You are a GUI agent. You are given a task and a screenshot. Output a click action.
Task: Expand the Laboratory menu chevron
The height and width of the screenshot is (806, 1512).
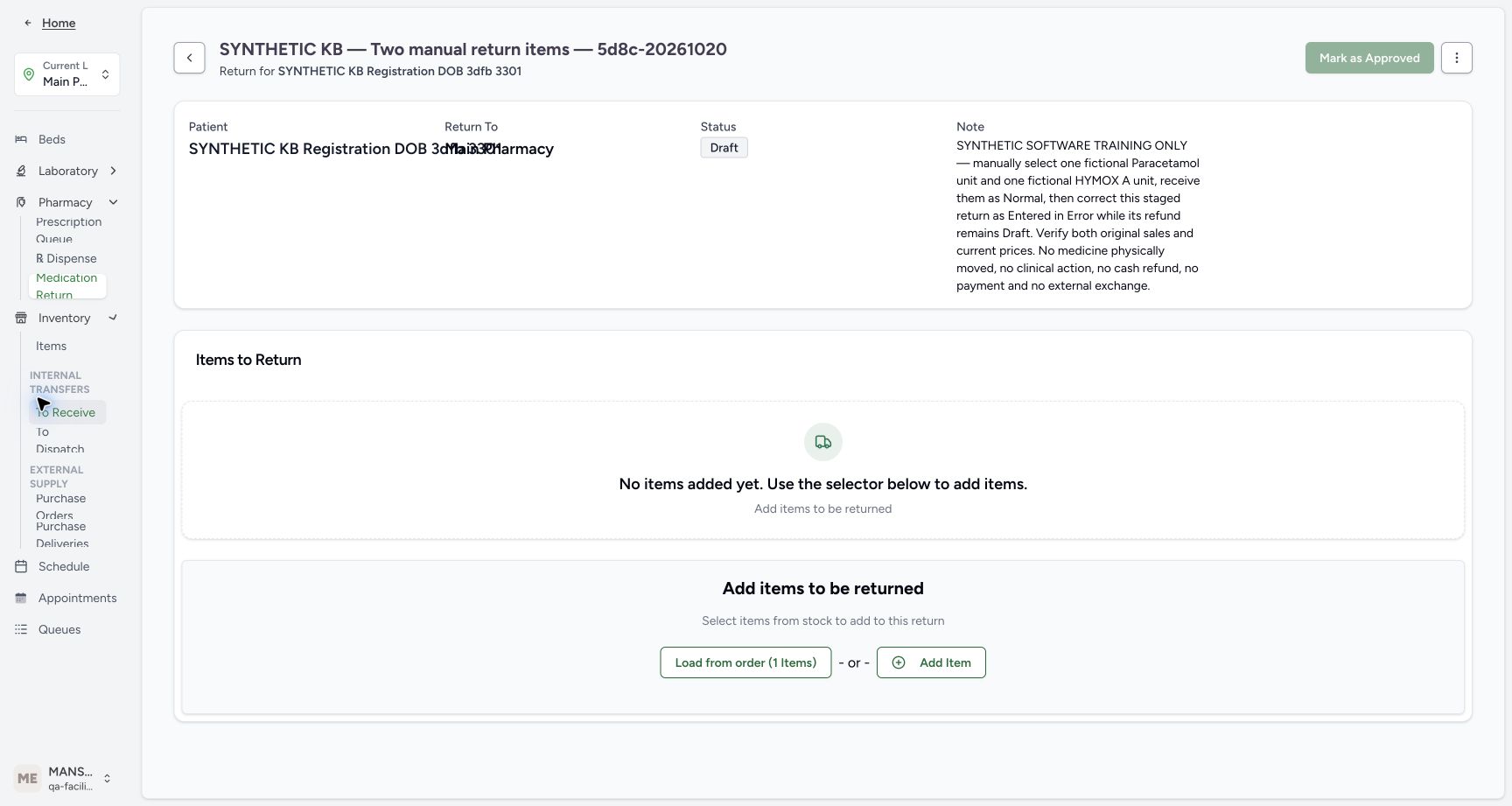point(113,171)
